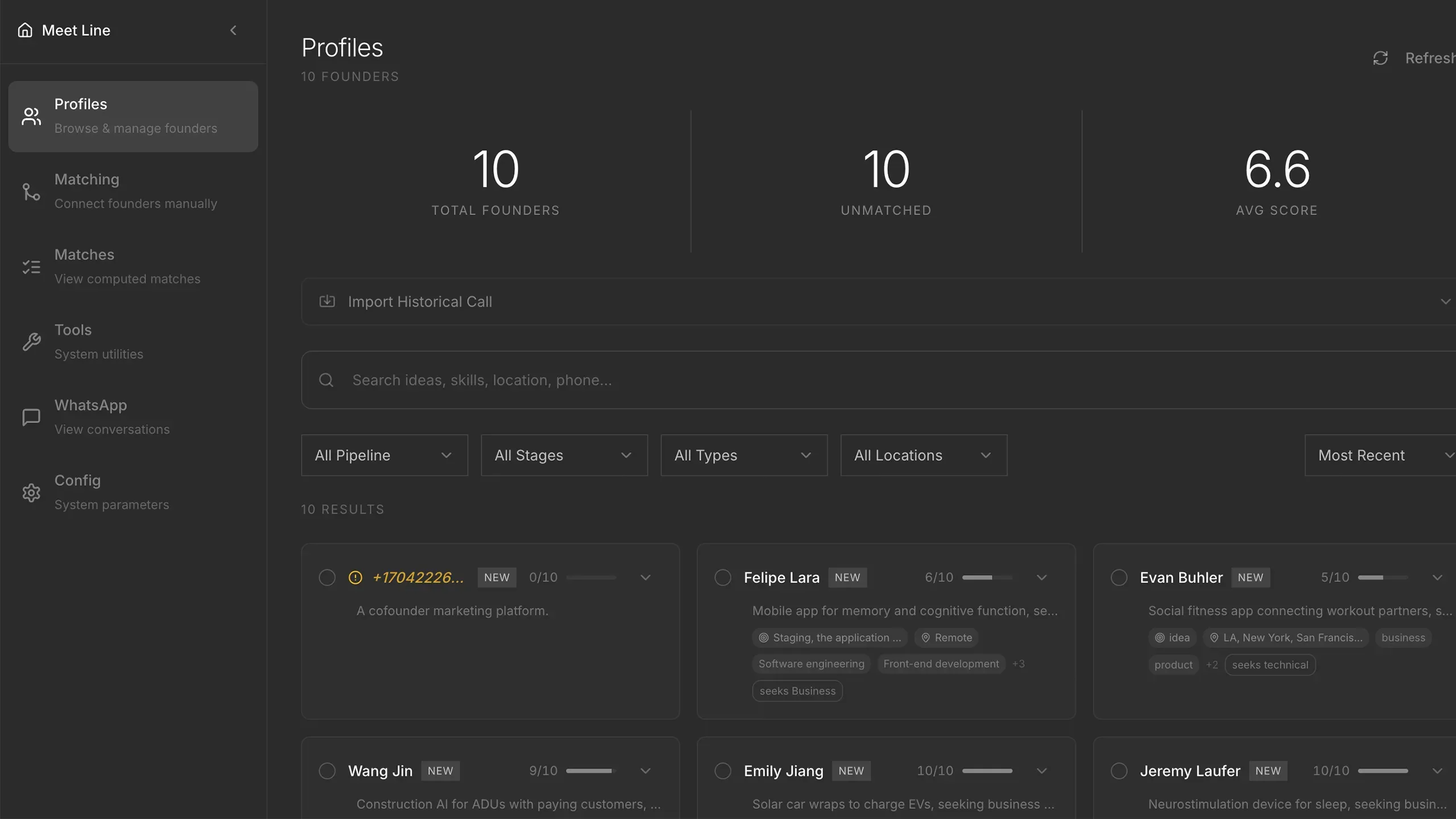Select Emily Jiang's profile checkbox circle

click(723, 771)
